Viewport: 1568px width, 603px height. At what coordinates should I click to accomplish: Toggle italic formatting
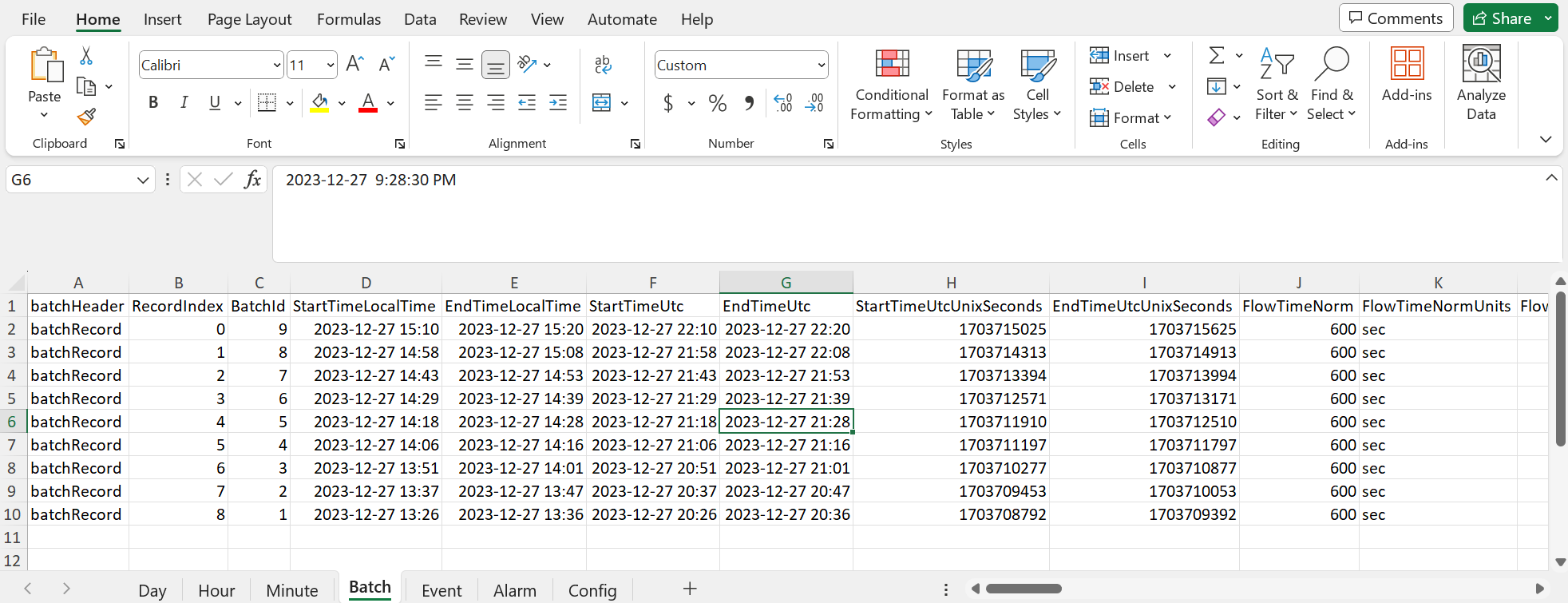pyautogui.click(x=184, y=102)
